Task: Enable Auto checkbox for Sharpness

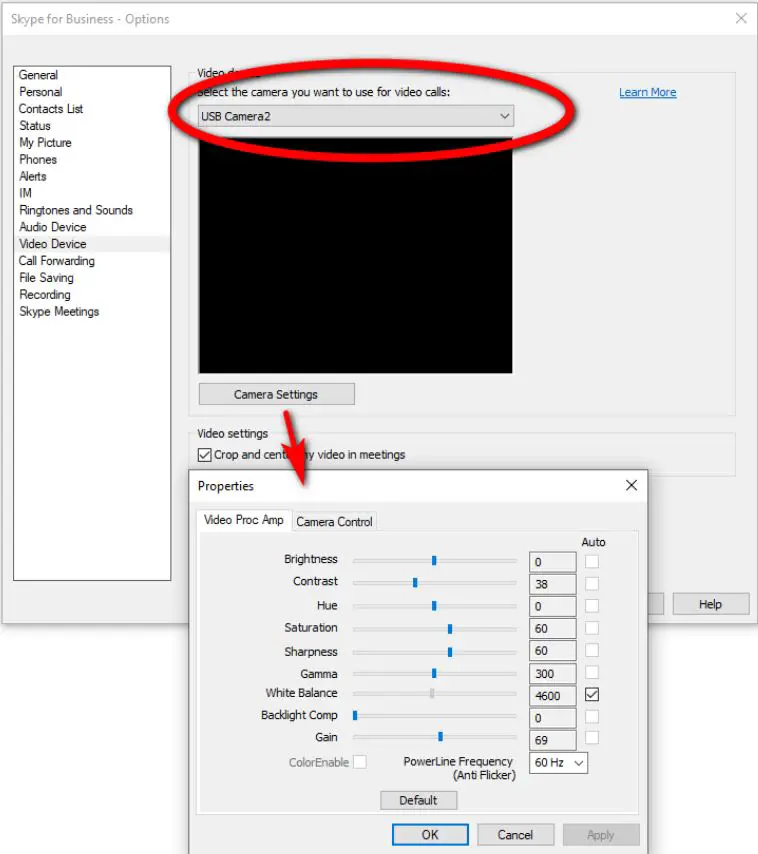Action: click(x=592, y=650)
